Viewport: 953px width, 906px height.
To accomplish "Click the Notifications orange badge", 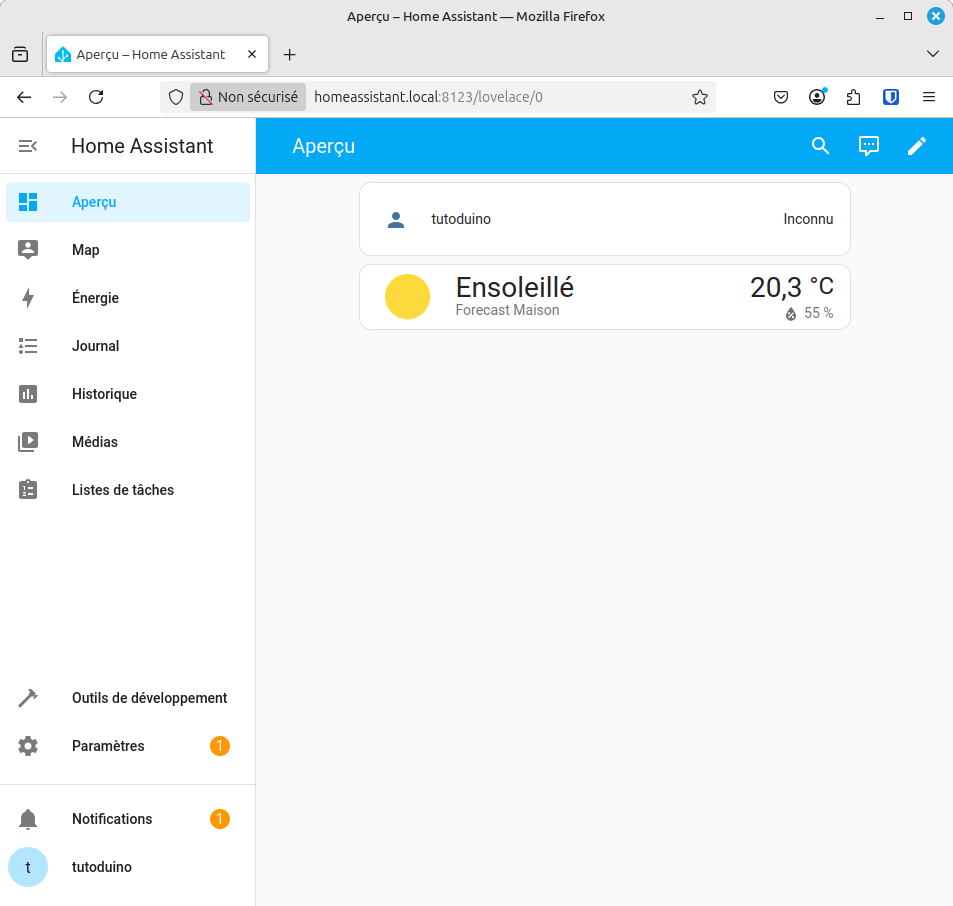I will tap(220, 819).
